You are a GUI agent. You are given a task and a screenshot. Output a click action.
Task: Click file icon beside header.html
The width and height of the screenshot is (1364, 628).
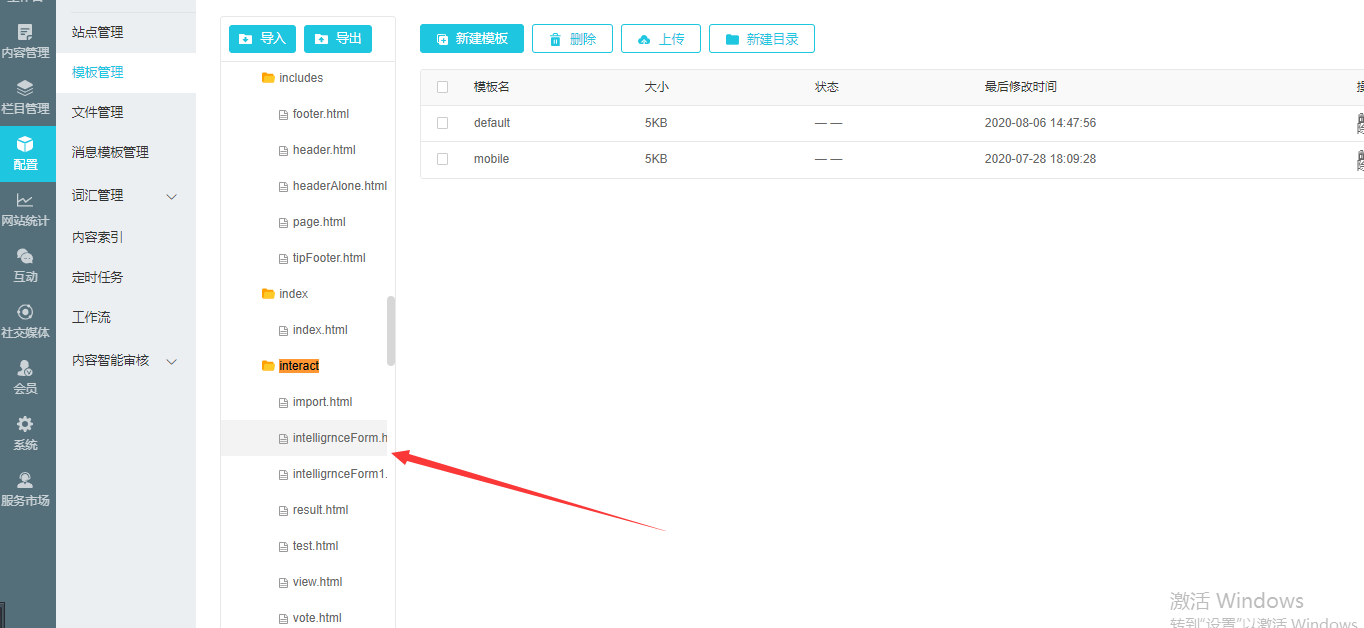point(283,150)
